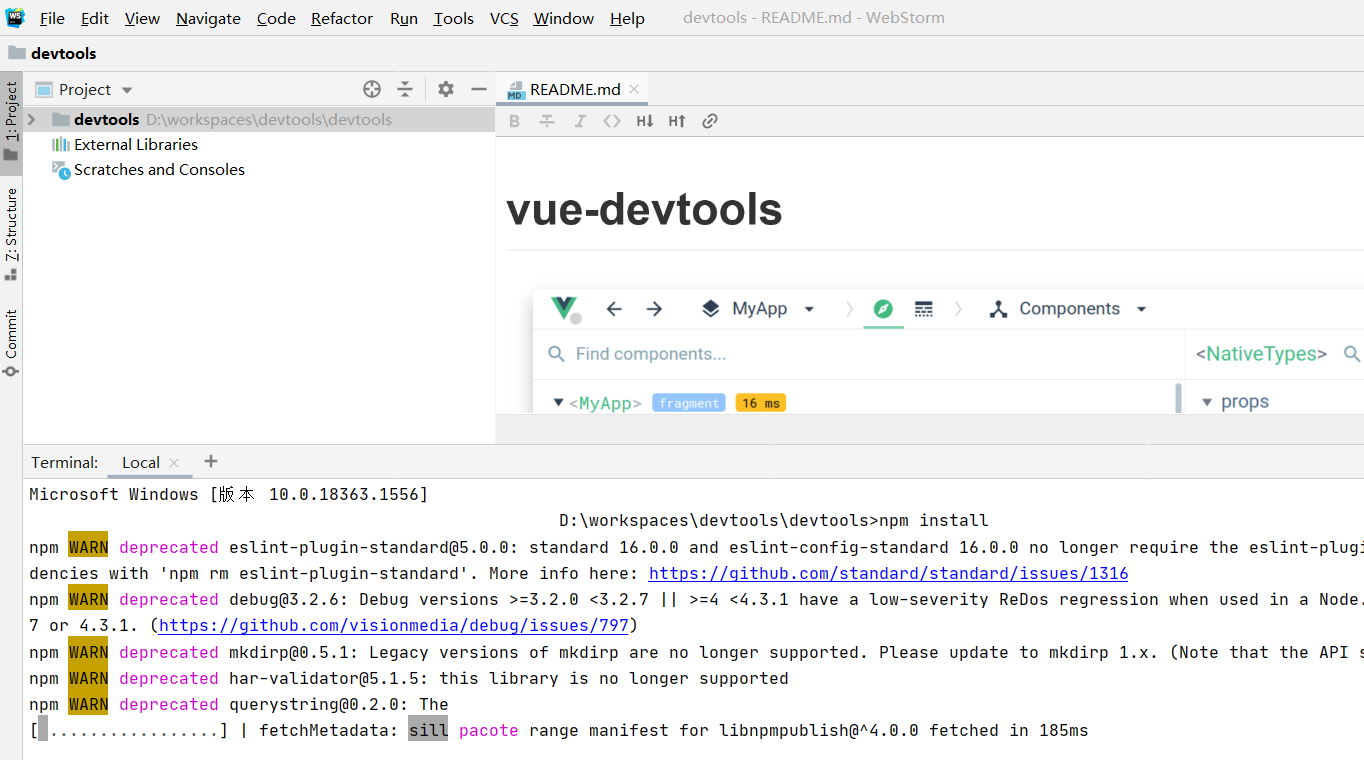Collapse the MyApp component tree node
1364x760 pixels.
558,403
